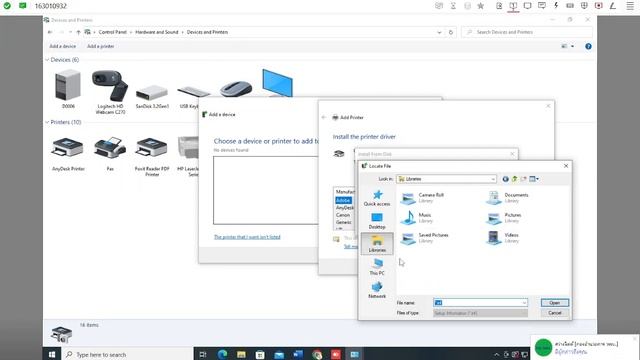
Task: Select the Documents library
Action: click(507, 198)
